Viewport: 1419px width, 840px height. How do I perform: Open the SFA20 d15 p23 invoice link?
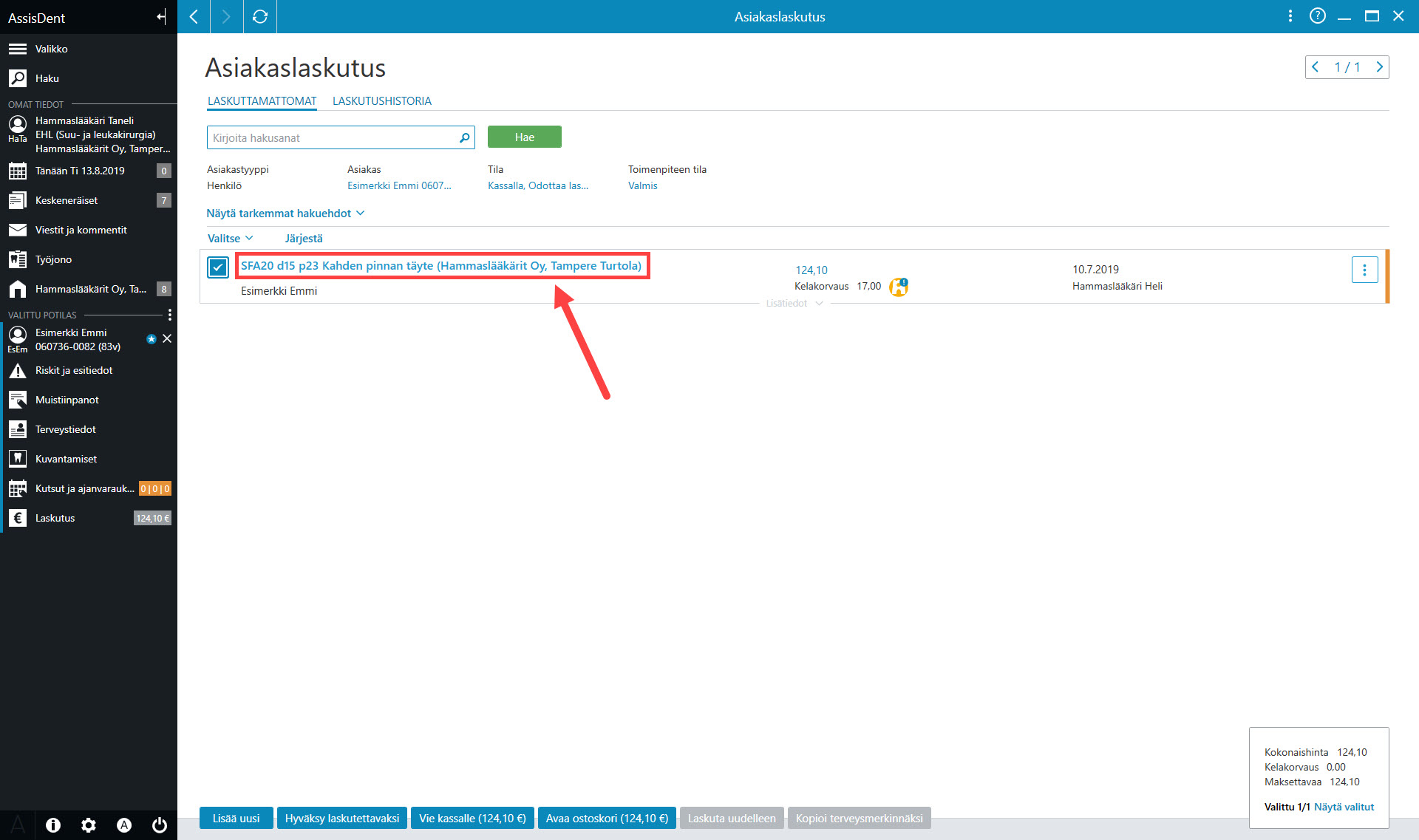pos(441,265)
